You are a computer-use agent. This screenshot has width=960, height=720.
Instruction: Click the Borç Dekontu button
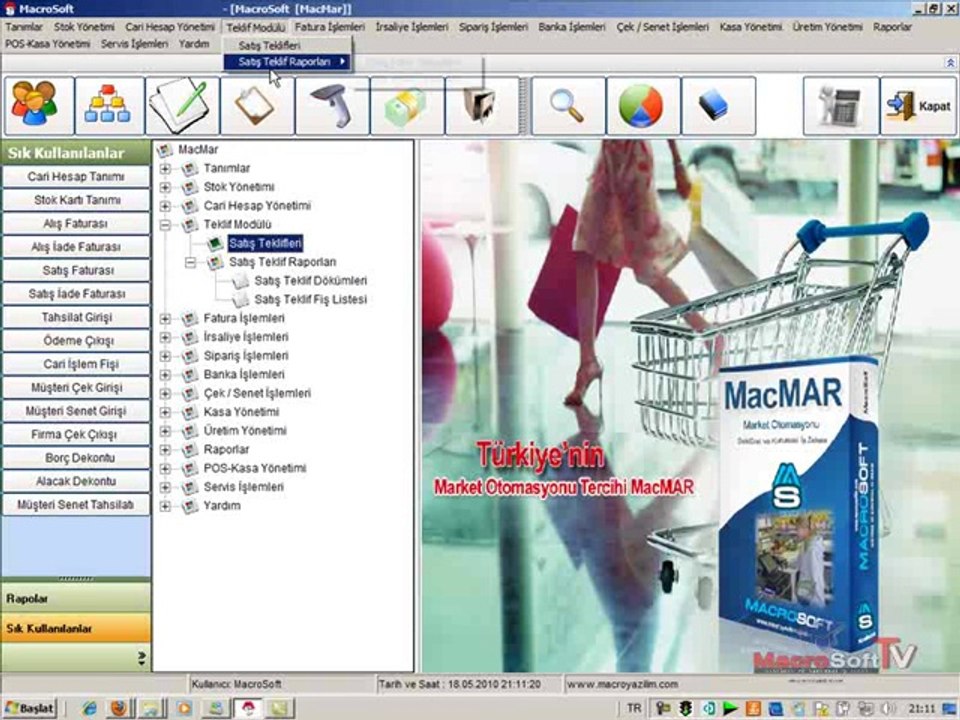[76, 458]
